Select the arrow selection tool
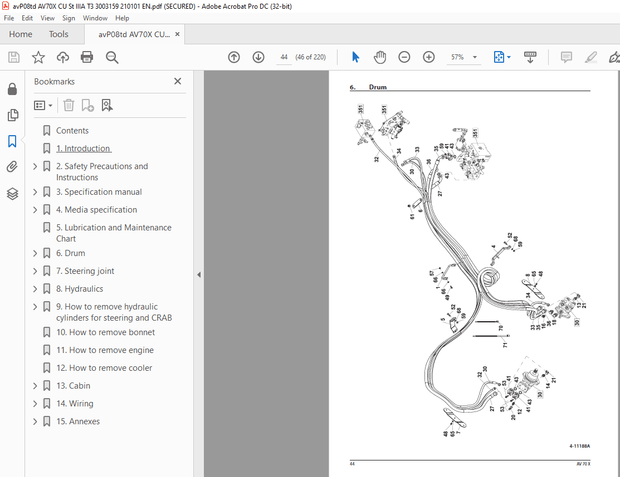 coord(355,57)
